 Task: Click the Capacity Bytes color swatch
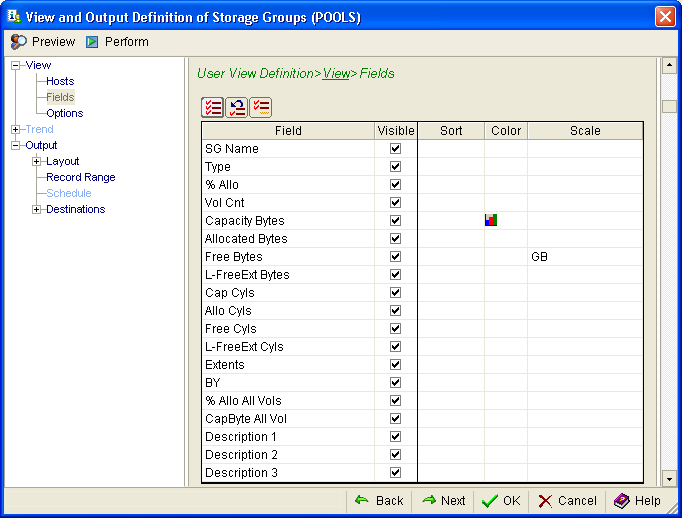[x=491, y=221]
